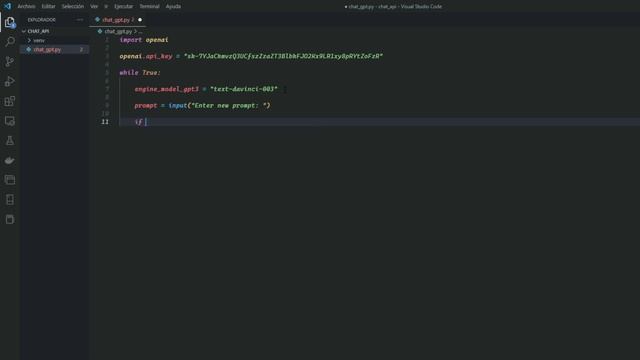Screen dimensions: 640x360
Task: Close chat_gpt.py tab via unsaved dot
Action: tap(140, 20)
